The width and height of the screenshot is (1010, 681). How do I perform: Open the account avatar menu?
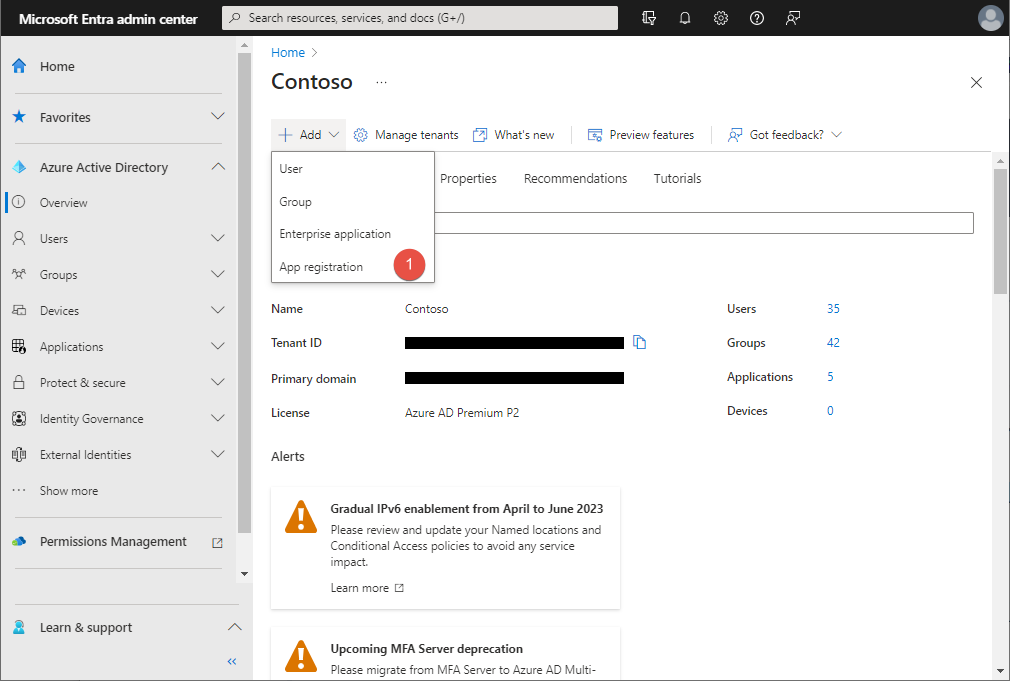pos(990,17)
